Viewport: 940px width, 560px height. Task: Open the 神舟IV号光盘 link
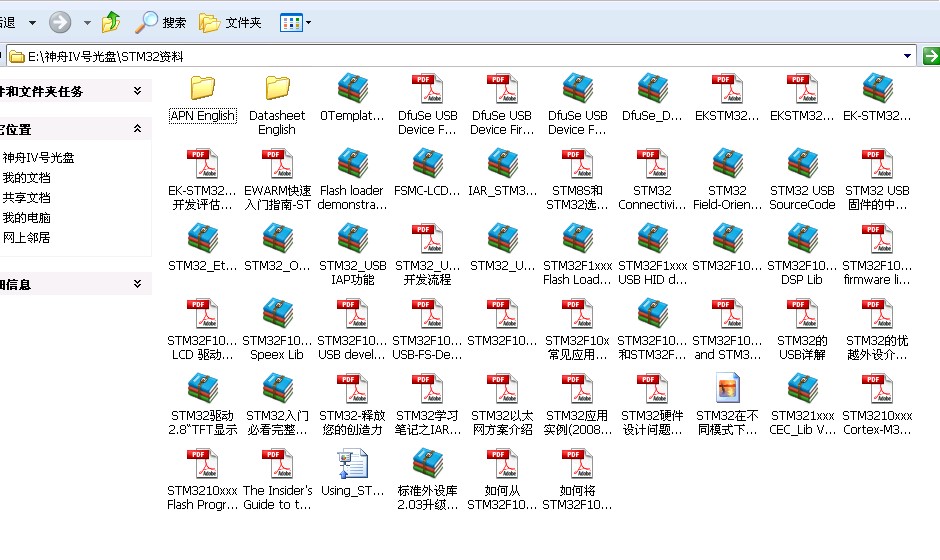click(38, 158)
